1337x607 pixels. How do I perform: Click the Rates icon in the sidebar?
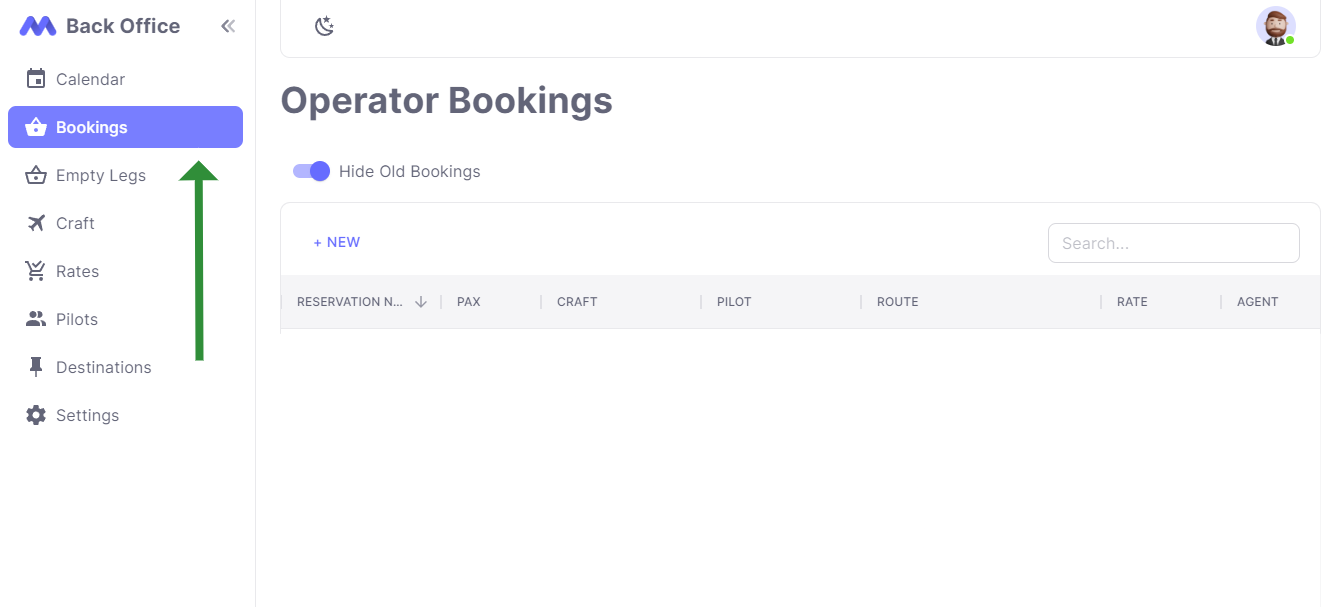click(36, 271)
